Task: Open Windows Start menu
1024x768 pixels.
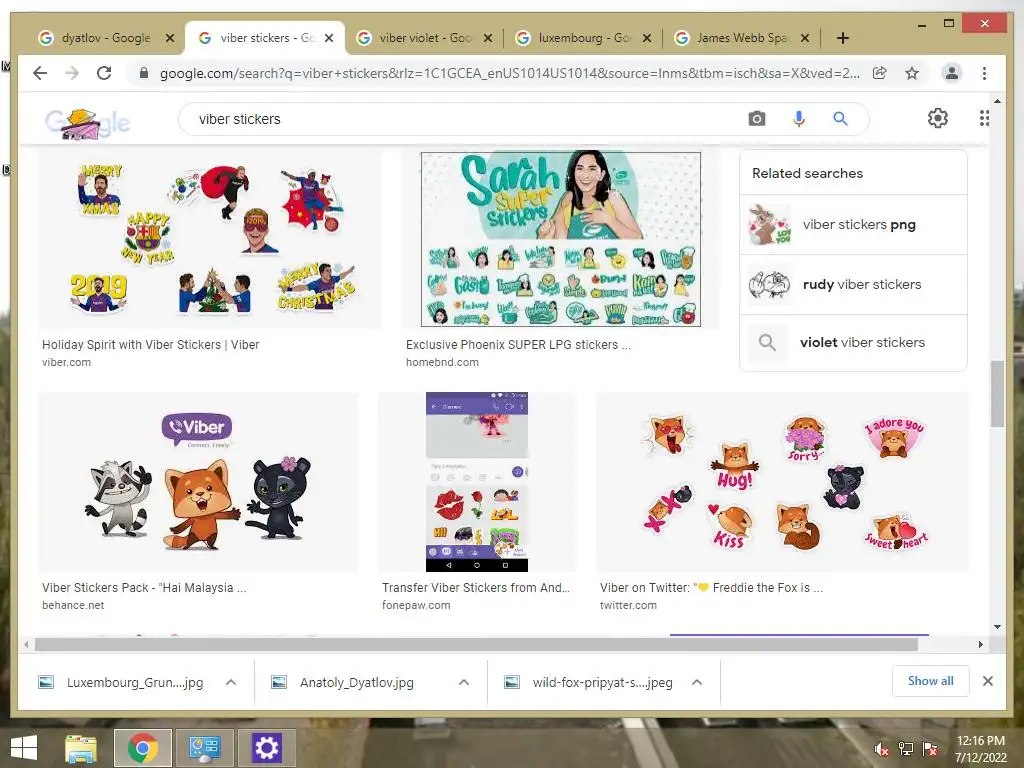Action: tap(24, 748)
